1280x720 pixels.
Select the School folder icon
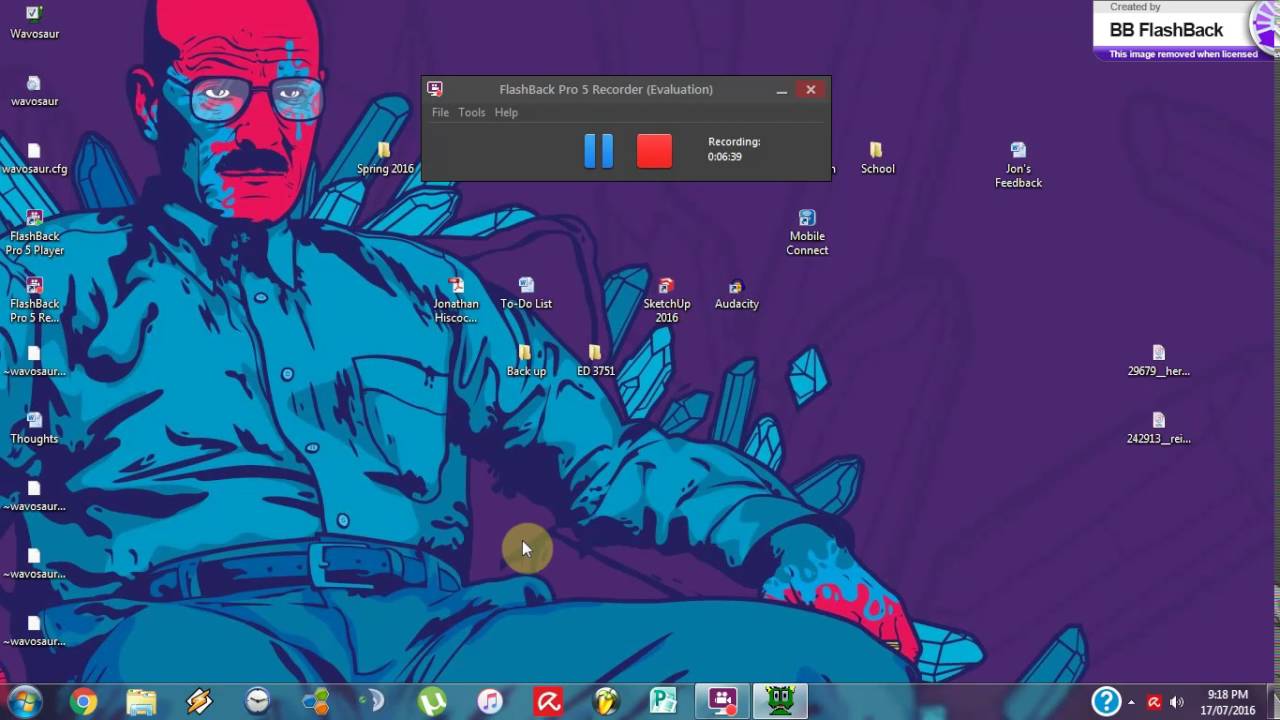click(x=877, y=158)
